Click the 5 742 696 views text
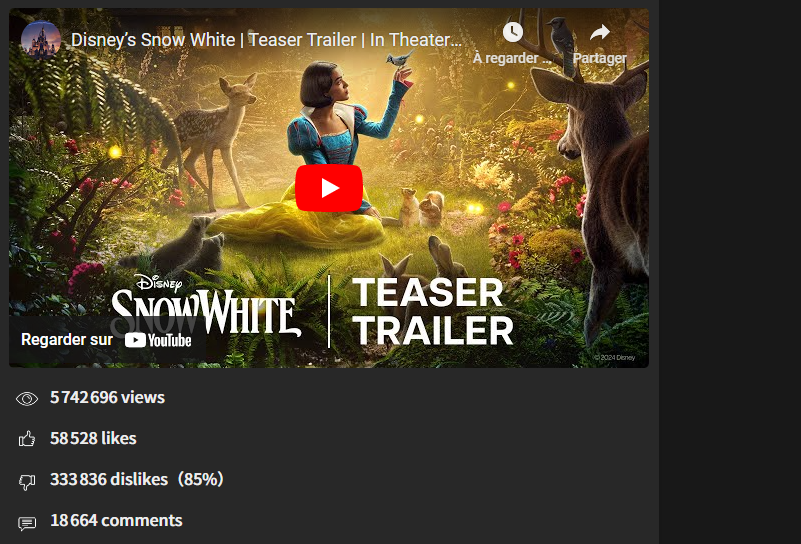 (x=107, y=397)
